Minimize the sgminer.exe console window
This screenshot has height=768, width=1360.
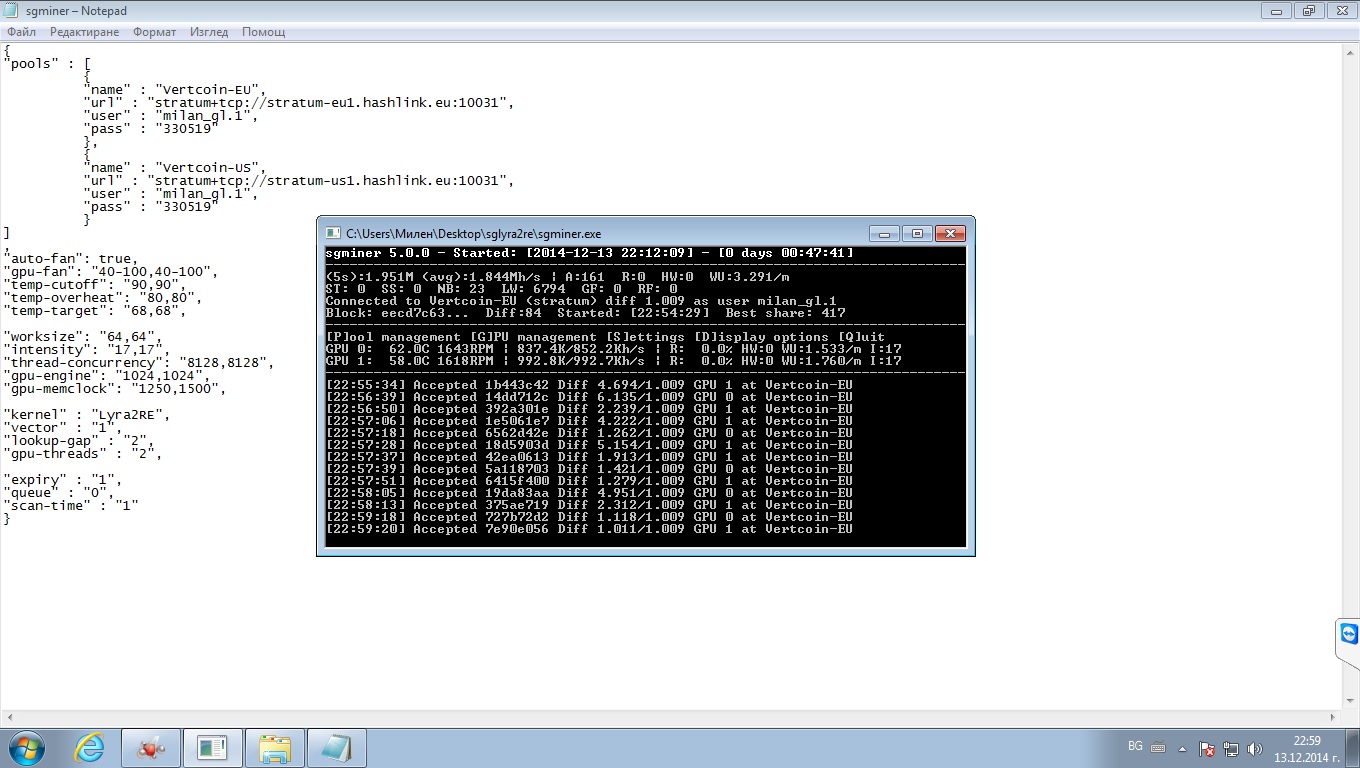pos(884,233)
